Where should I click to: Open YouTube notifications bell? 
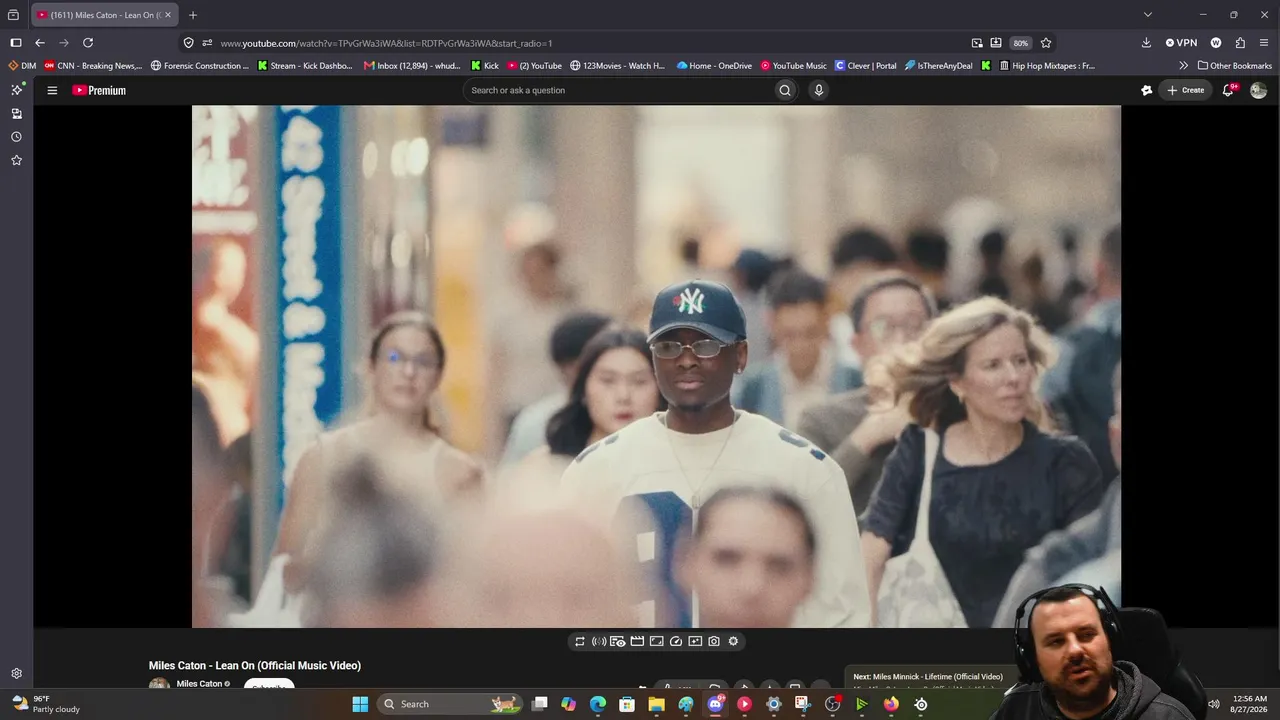click(1228, 90)
